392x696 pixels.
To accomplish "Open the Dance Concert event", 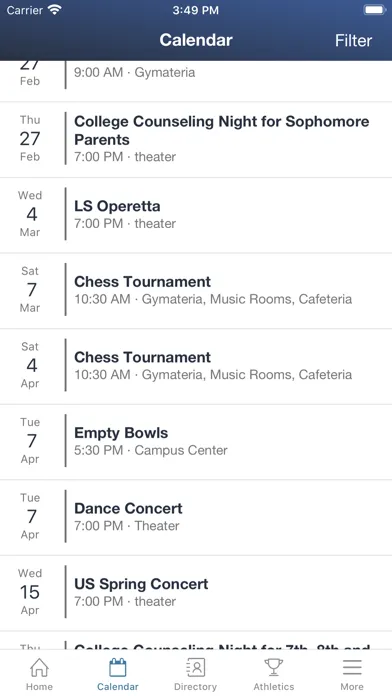I will point(196,518).
